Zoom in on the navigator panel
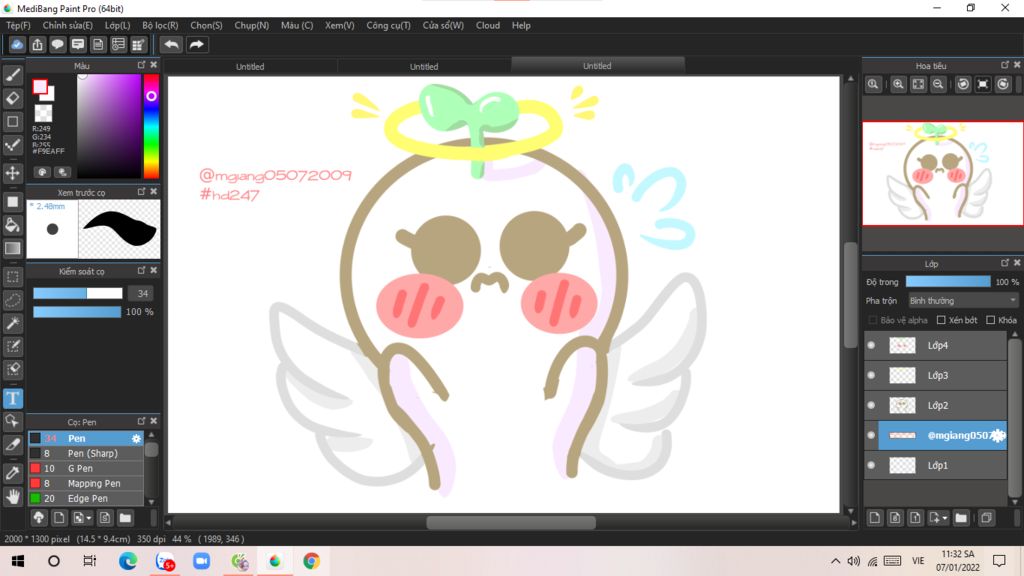Image resolution: width=1024 pixels, height=576 pixels. [898, 84]
